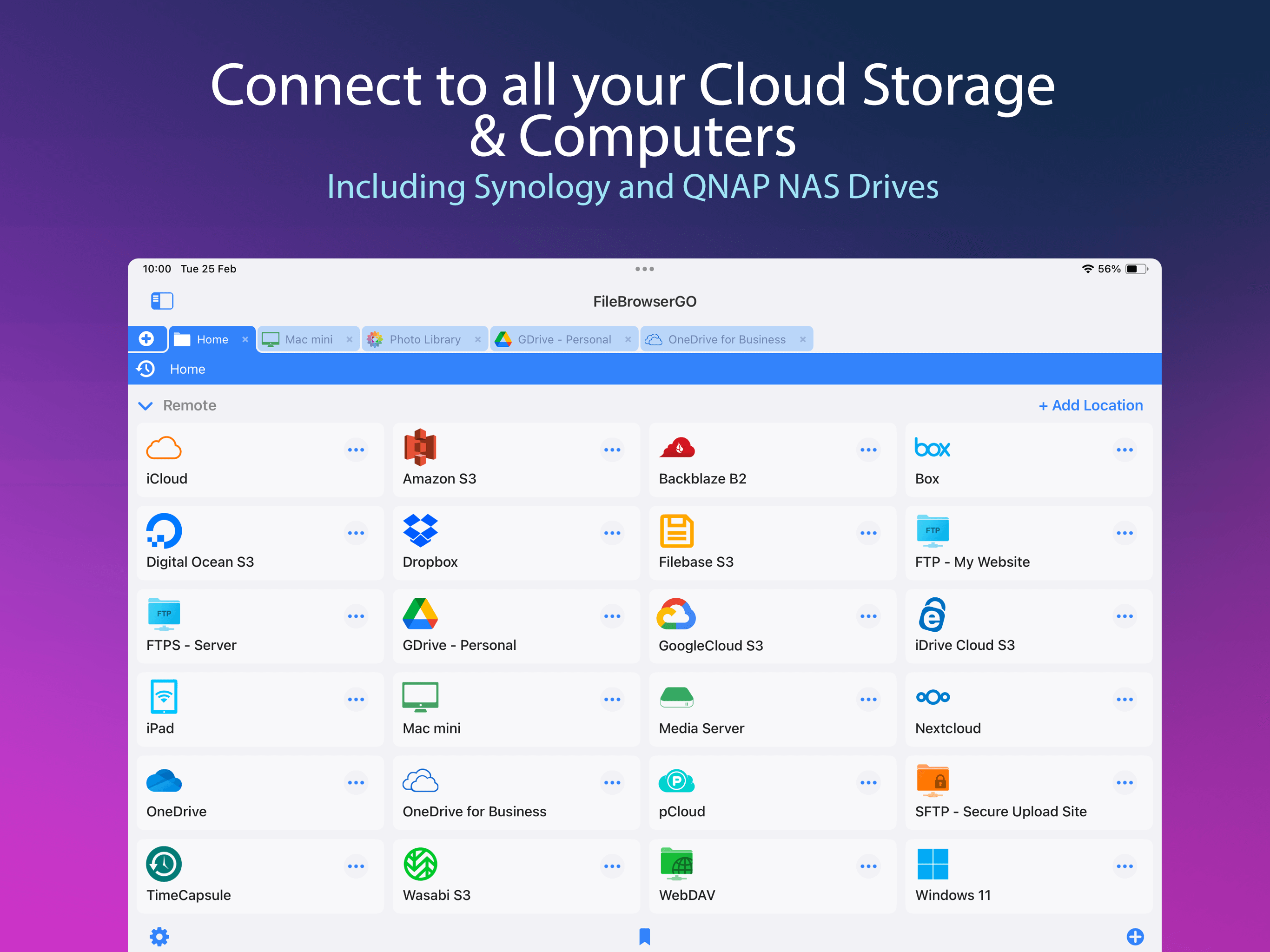Image resolution: width=1270 pixels, height=952 pixels.
Task: Open the history clock icon
Action: pos(146,369)
